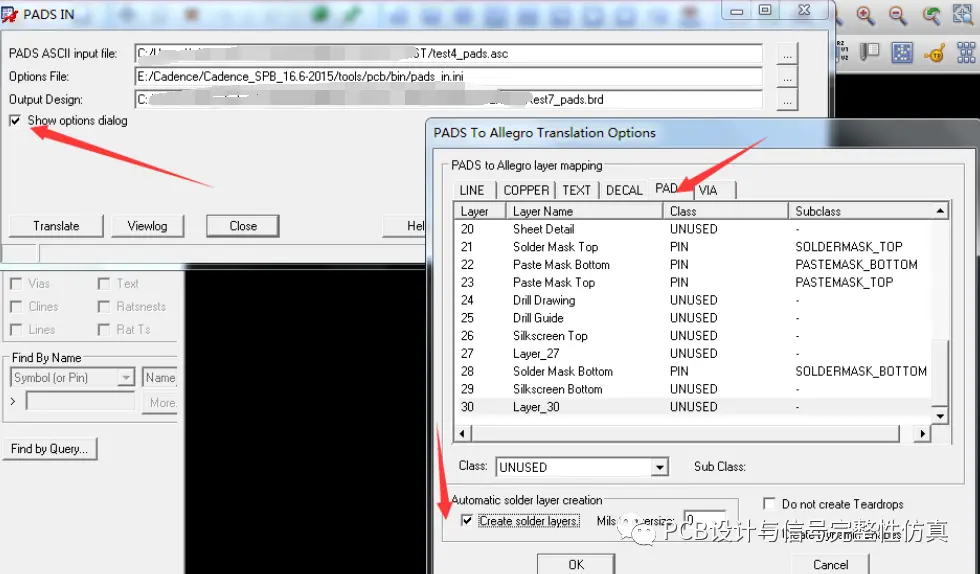Click the orange TP testpoint icon
The height and width of the screenshot is (574, 980).
[x=934, y=54]
